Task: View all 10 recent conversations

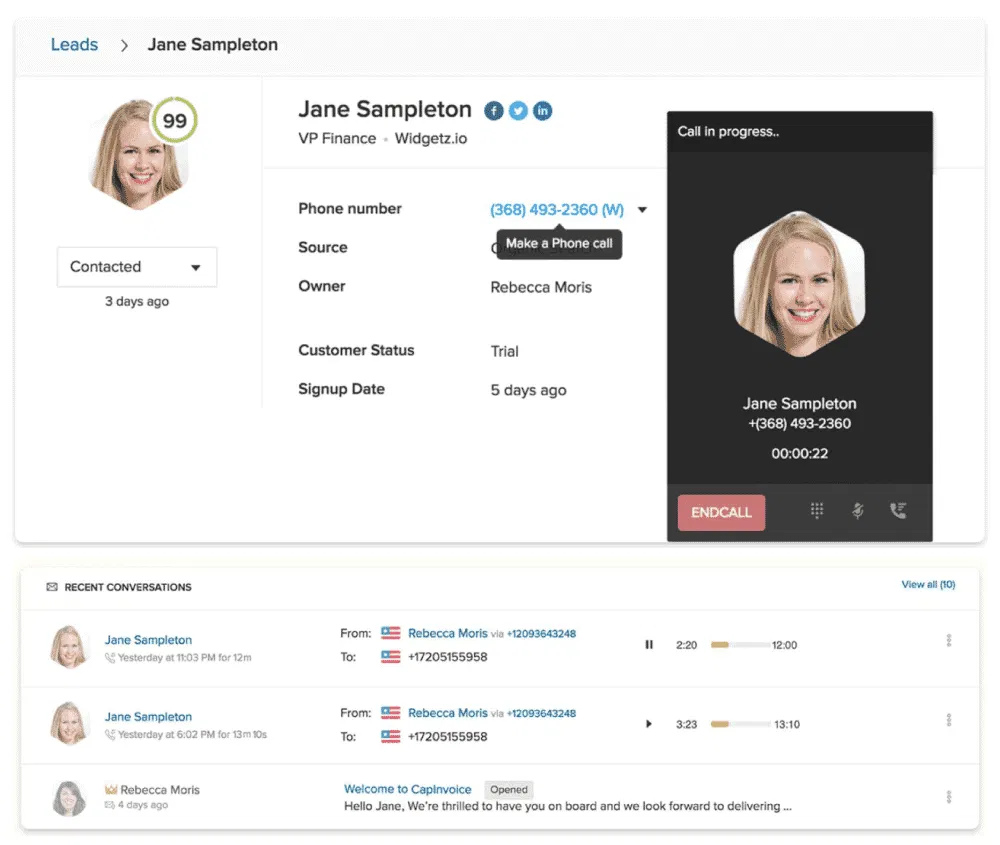Action: [928, 585]
